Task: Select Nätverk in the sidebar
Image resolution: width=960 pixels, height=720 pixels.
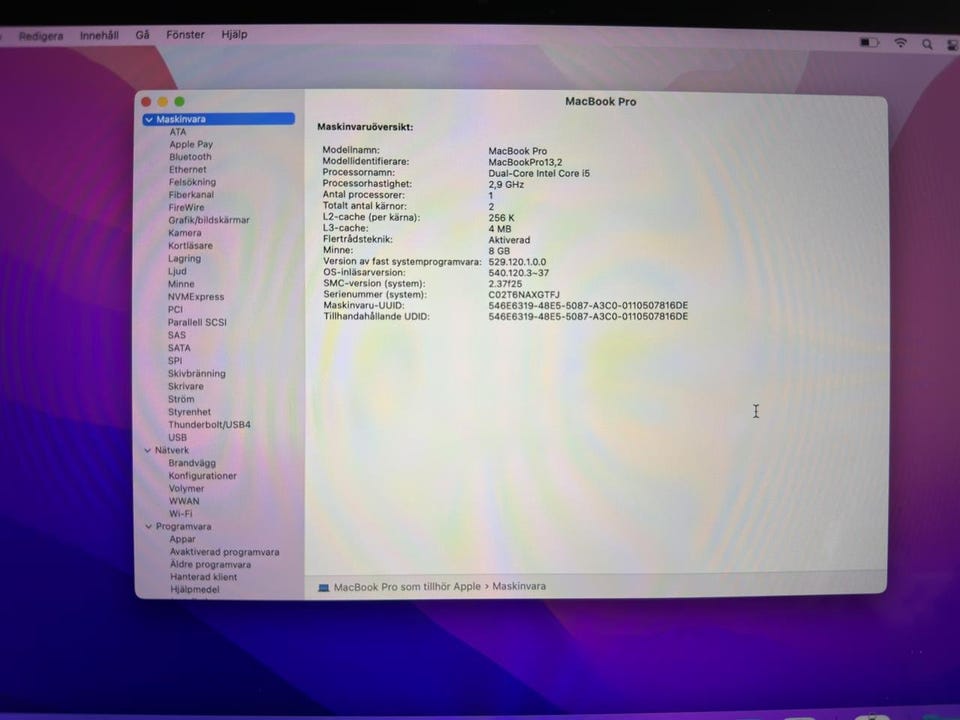Action: click(x=172, y=451)
